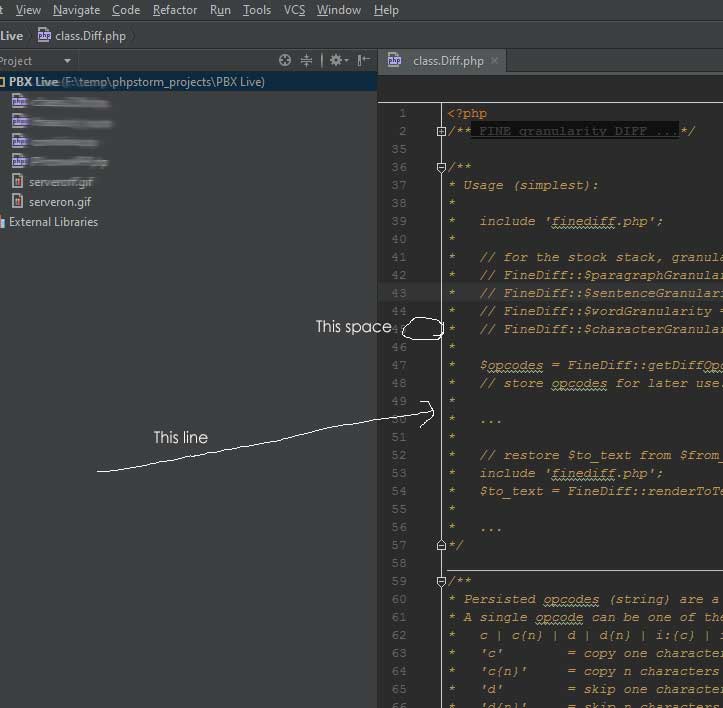Click line number 43 in the gutter
This screenshot has height=708, width=723.
tap(400, 293)
